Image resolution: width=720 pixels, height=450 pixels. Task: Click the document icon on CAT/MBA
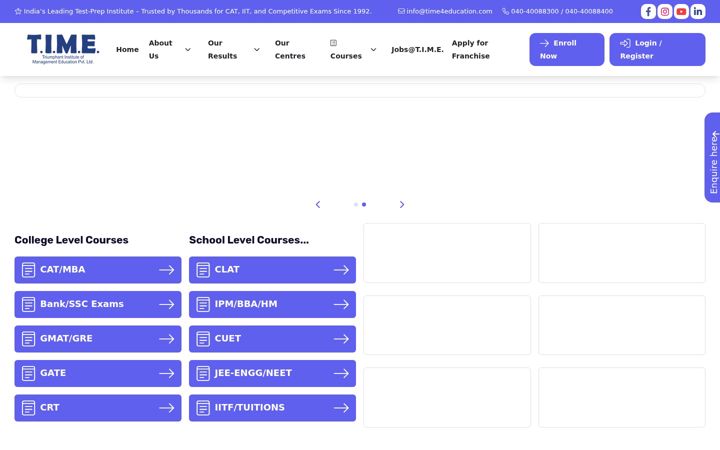tap(28, 270)
